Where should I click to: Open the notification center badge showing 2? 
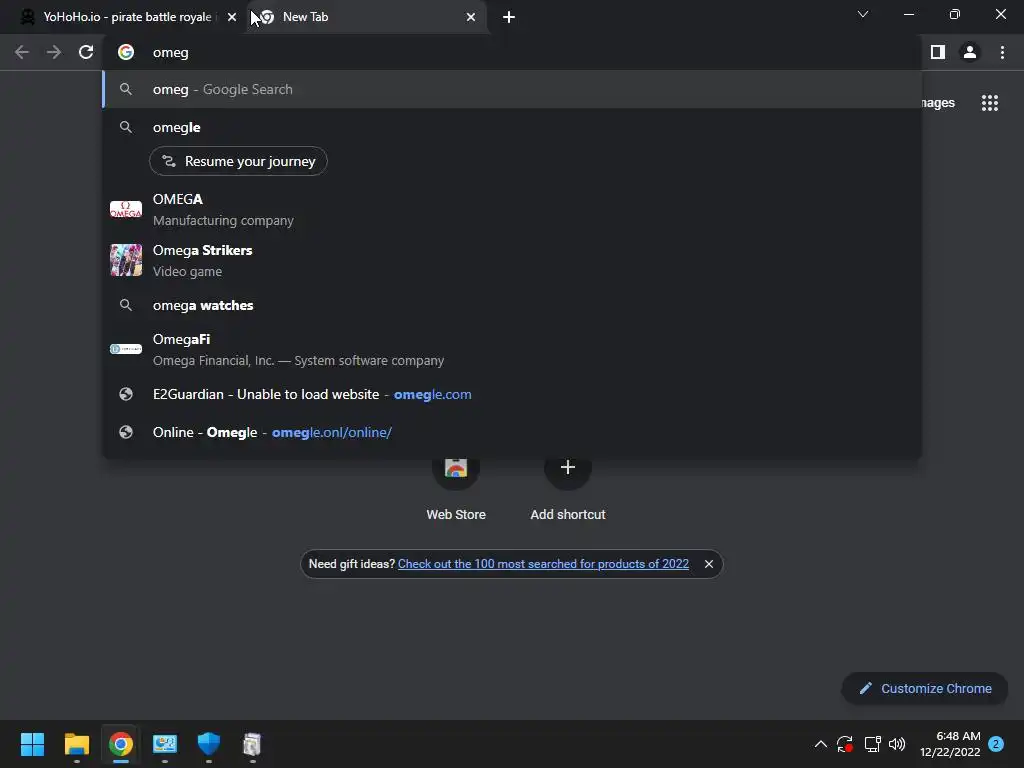tap(996, 744)
